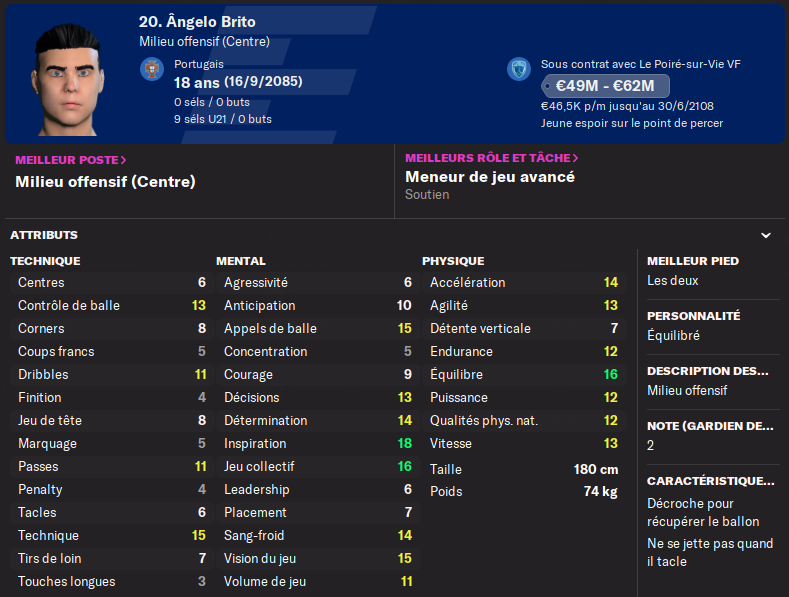Select the Meneur de jeu avancé role
This screenshot has height=597, width=789.
[x=490, y=177]
